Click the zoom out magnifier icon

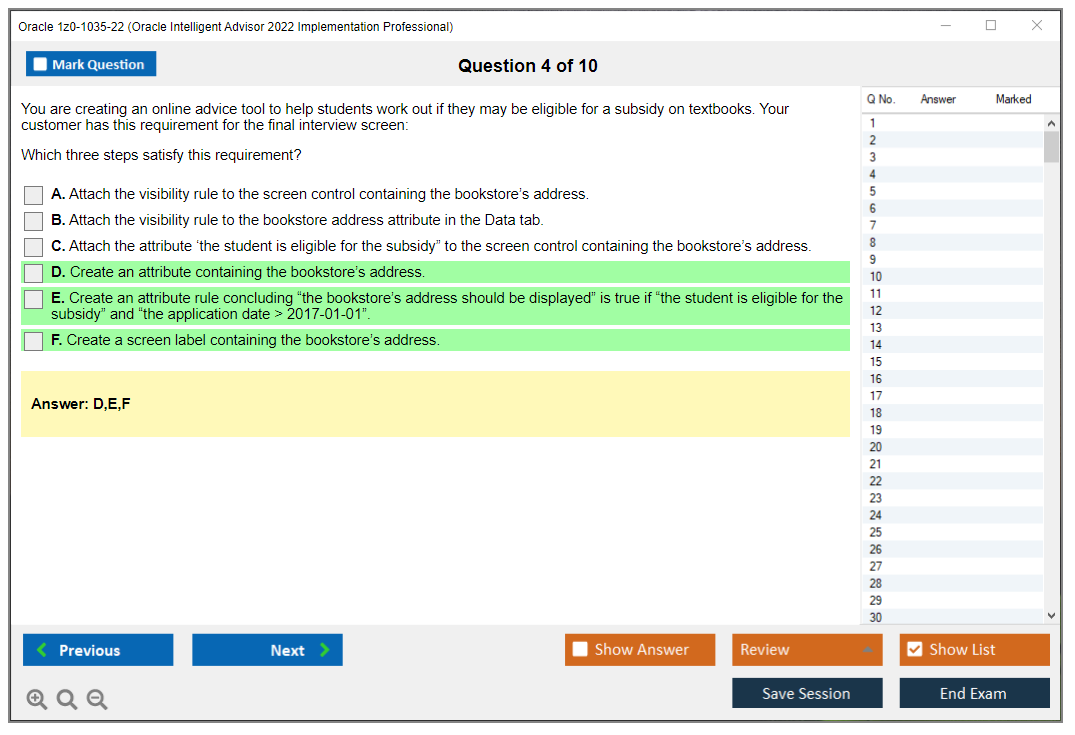pyautogui.click(x=97, y=699)
